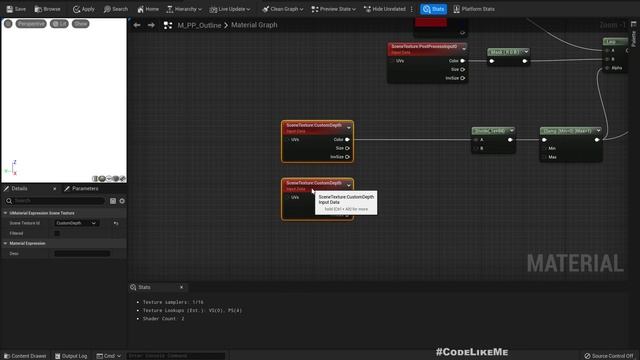
Task: Click the Home toolbar button
Action: 148,9
